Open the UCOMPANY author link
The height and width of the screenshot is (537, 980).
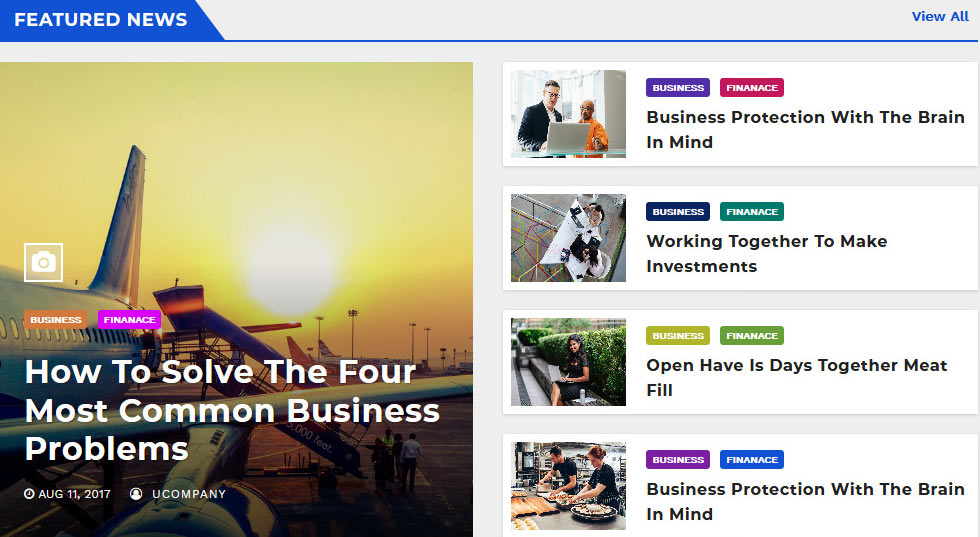click(x=189, y=494)
